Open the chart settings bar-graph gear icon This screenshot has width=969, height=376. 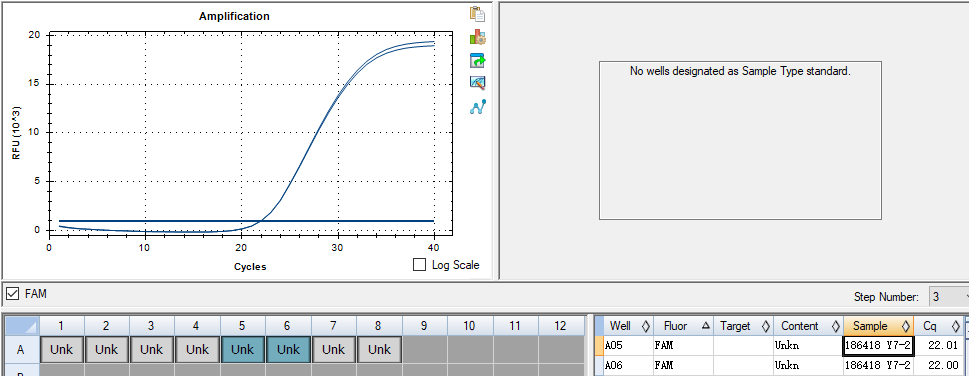[x=477, y=37]
